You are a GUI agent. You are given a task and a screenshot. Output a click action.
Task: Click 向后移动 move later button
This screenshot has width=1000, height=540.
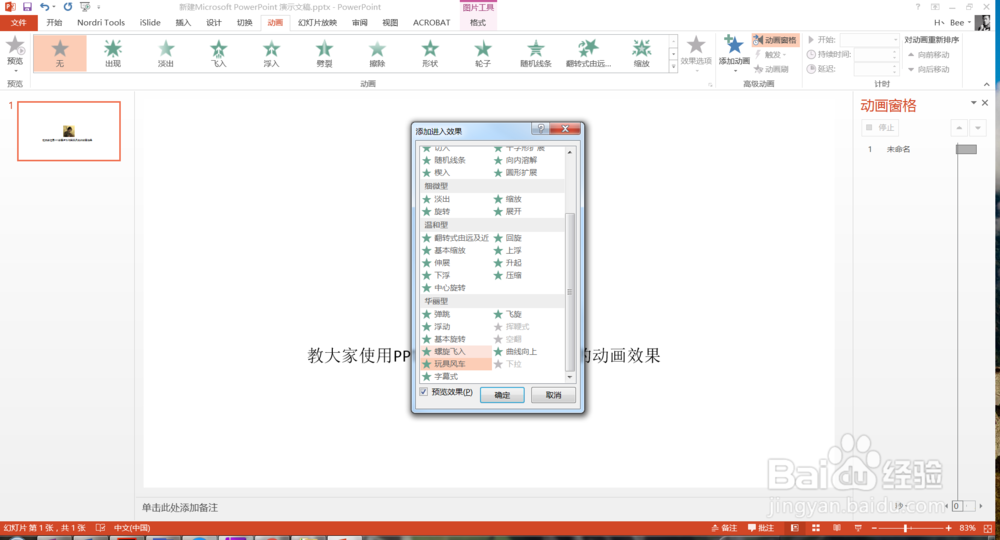coord(929,69)
